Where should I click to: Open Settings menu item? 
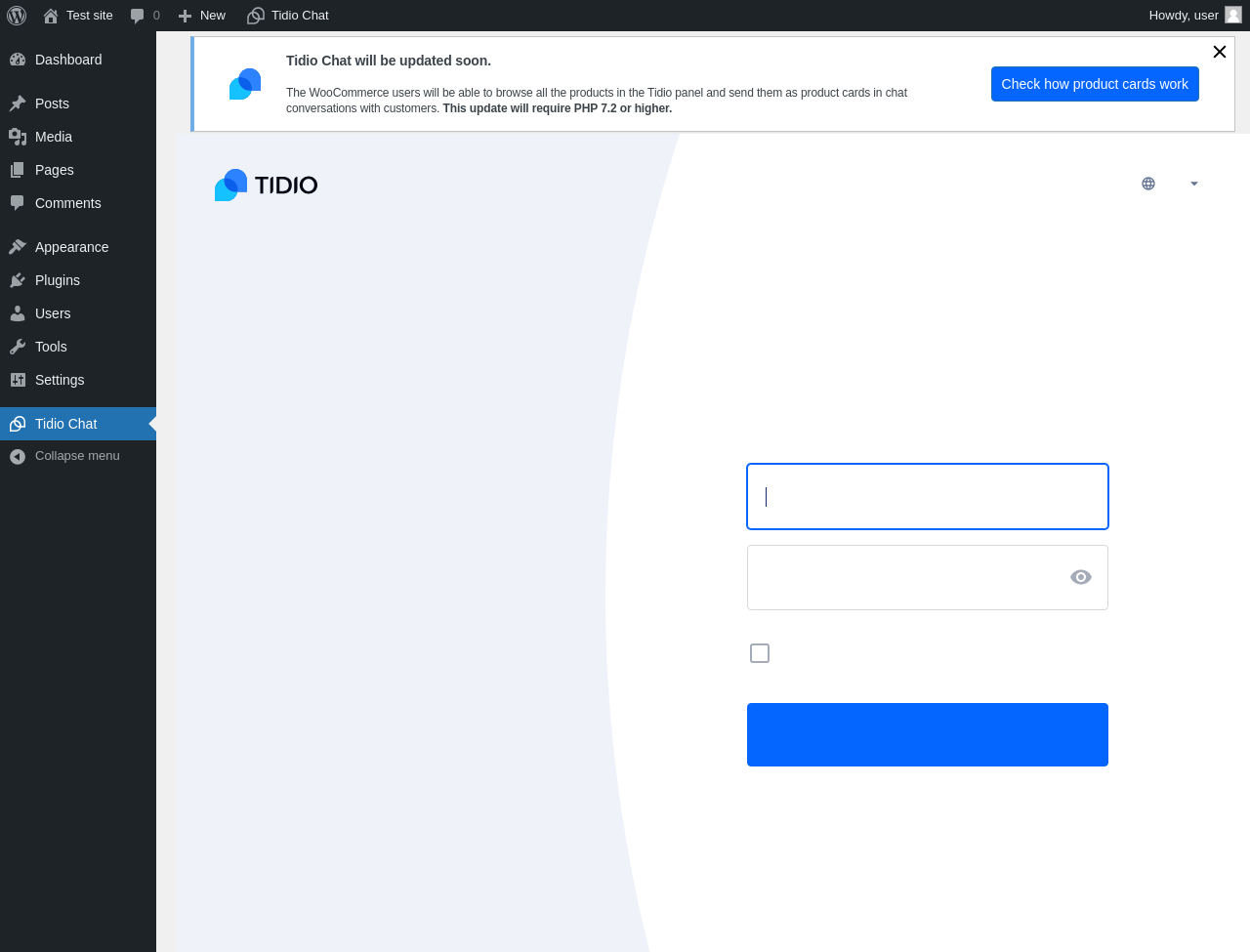pyautogui.click(x=78, y=380)
